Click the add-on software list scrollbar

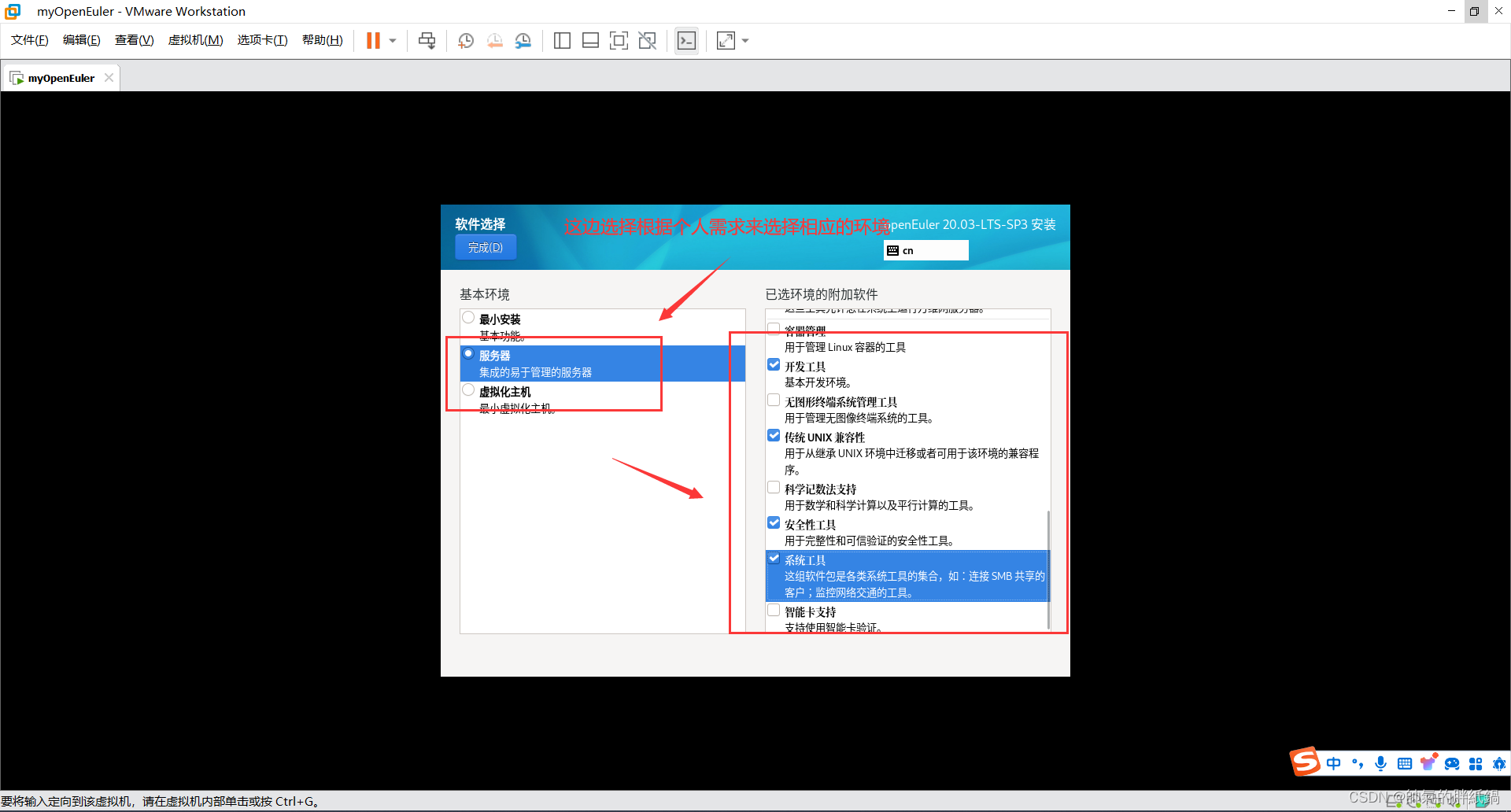[1048, 570]
